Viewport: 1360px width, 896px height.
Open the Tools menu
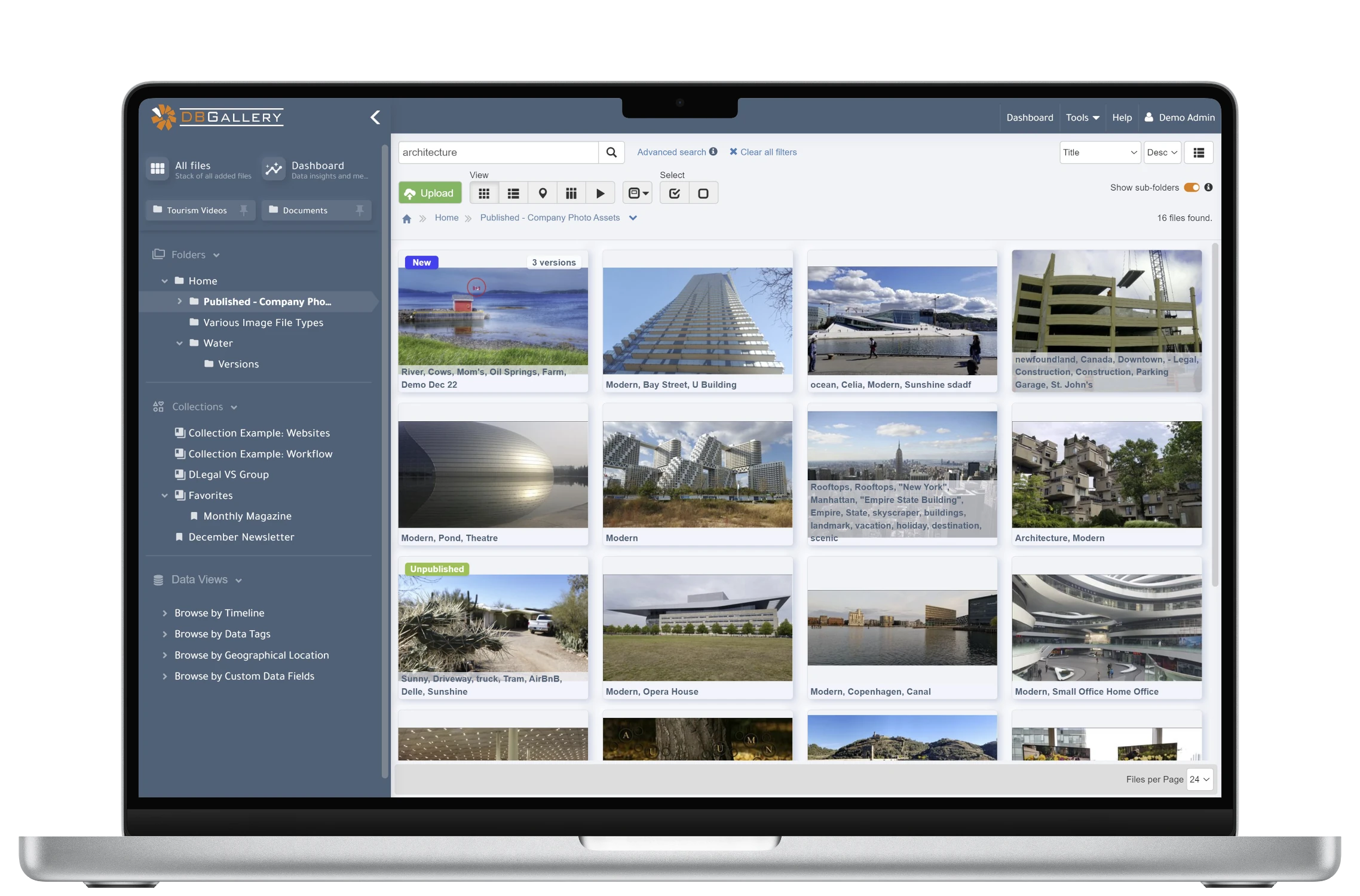click(1082, 118)
